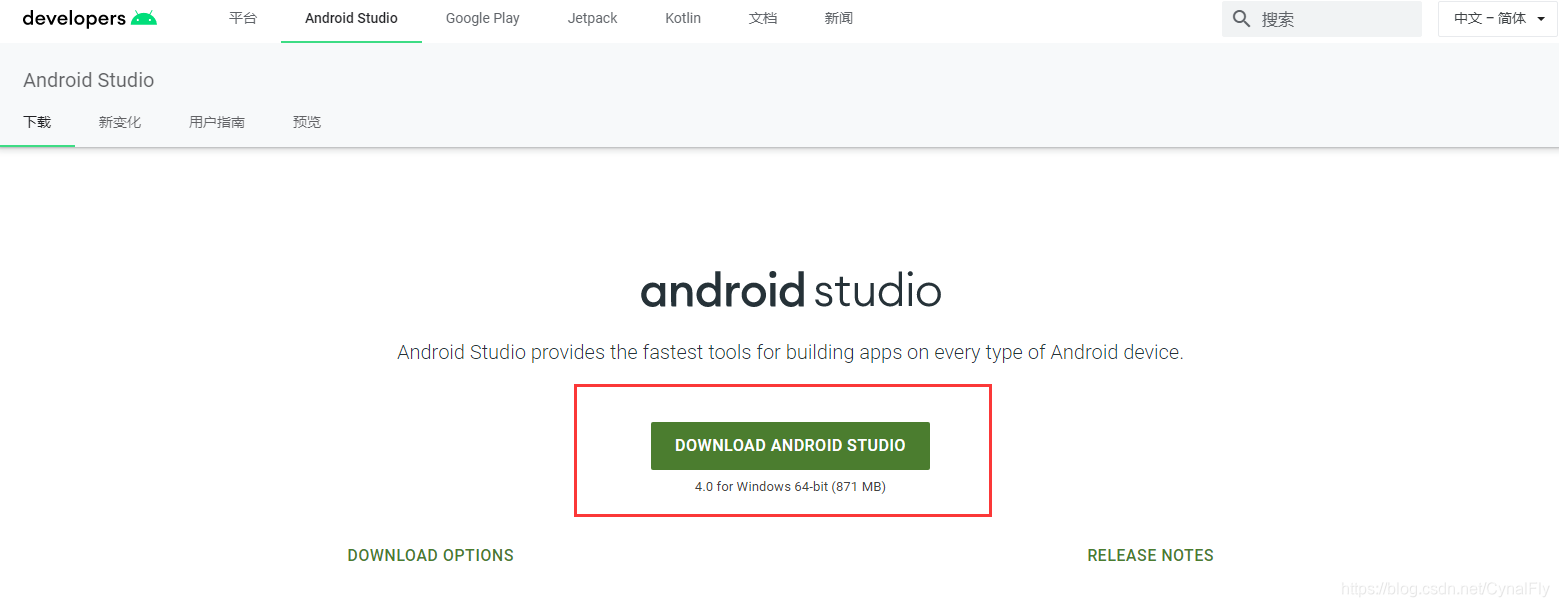Screen dimensions: 1559x607
Task: Open the 新闻 navigation item
Action: [x=839, y=18]
